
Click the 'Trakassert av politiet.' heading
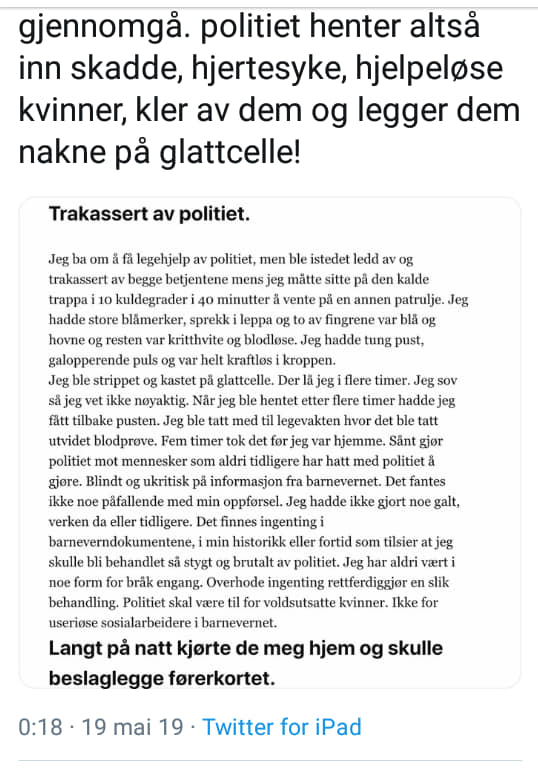pyautogui.click(x=149, y=214)
